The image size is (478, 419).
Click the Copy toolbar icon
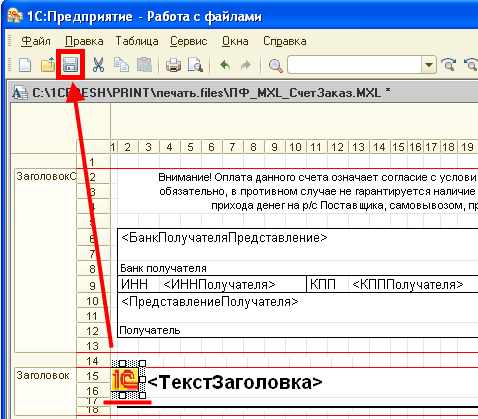point(121,65)
